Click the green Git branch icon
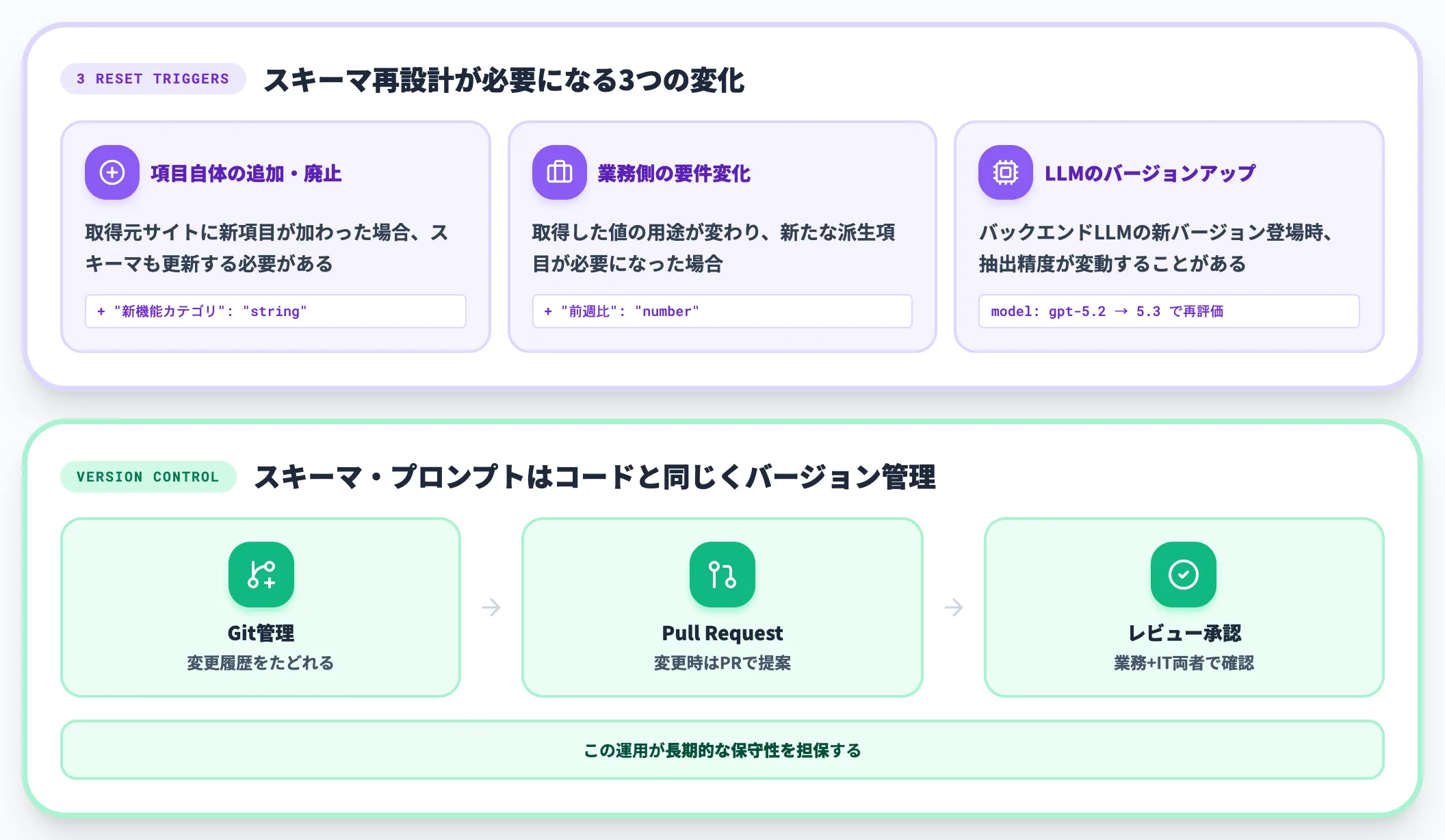This screenshot has width=1445, height=840. pyautogui.click(x=261, y=575)
